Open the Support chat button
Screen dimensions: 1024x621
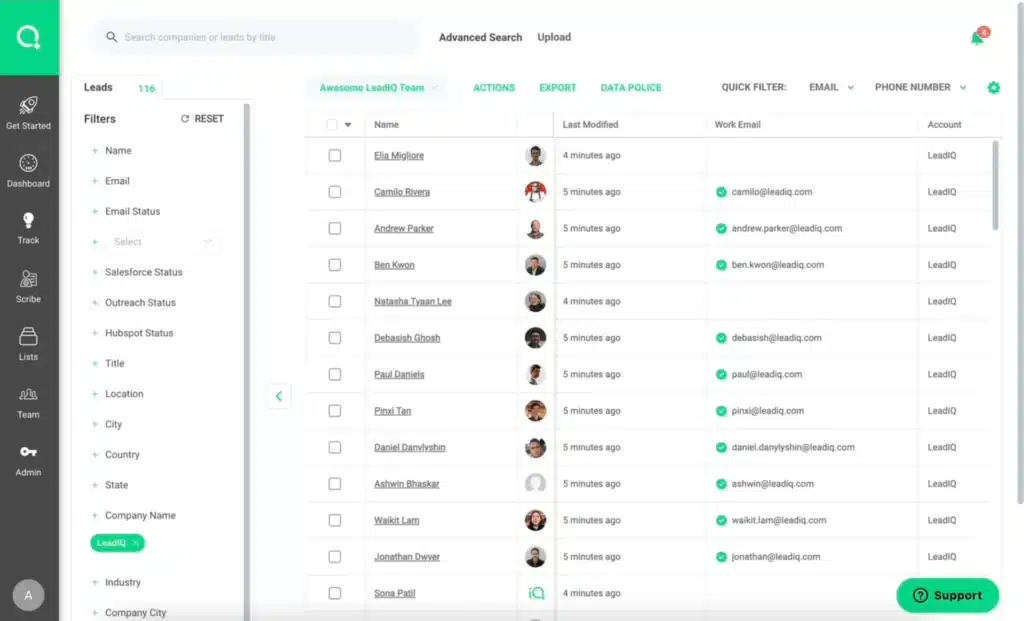[x=948, y=595]
